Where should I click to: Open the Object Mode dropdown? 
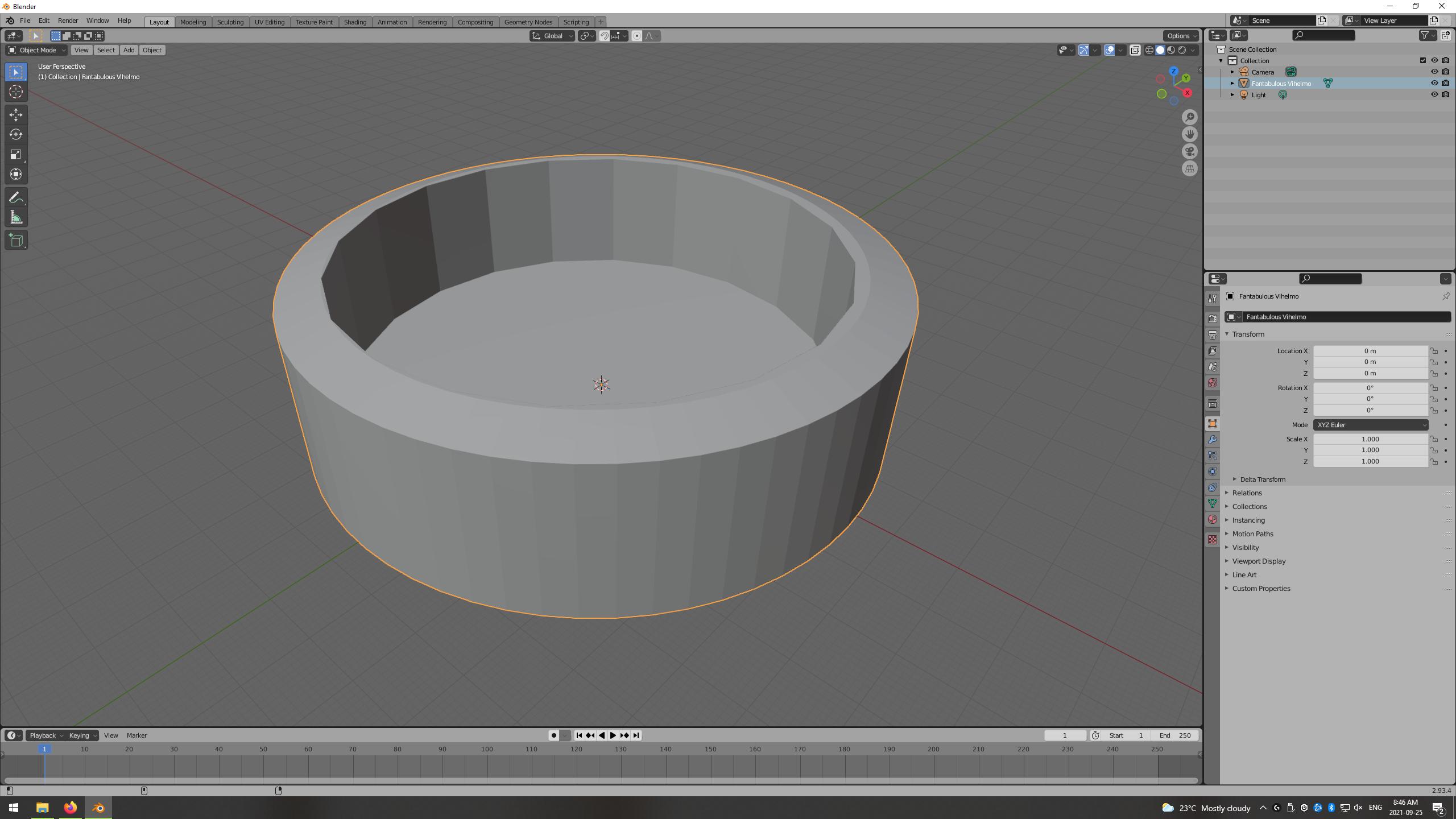tap(36, 50)
